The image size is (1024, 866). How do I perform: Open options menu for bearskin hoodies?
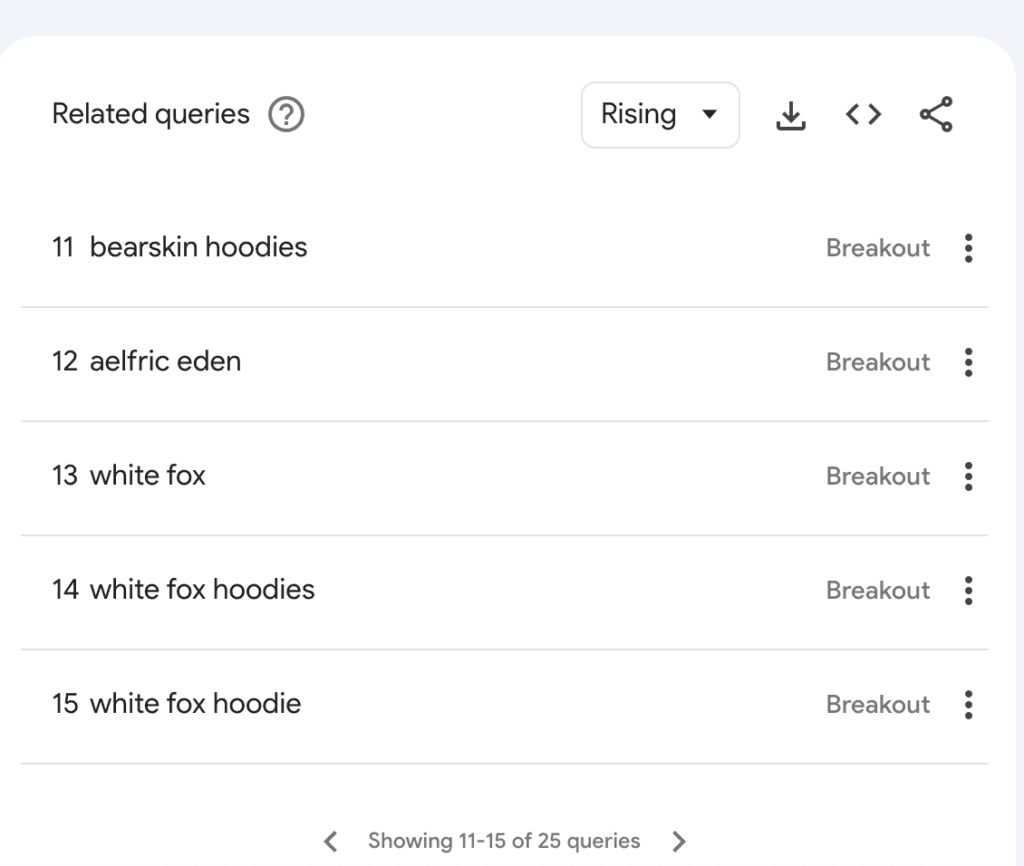pyautogui.click(x=968, y=248)
